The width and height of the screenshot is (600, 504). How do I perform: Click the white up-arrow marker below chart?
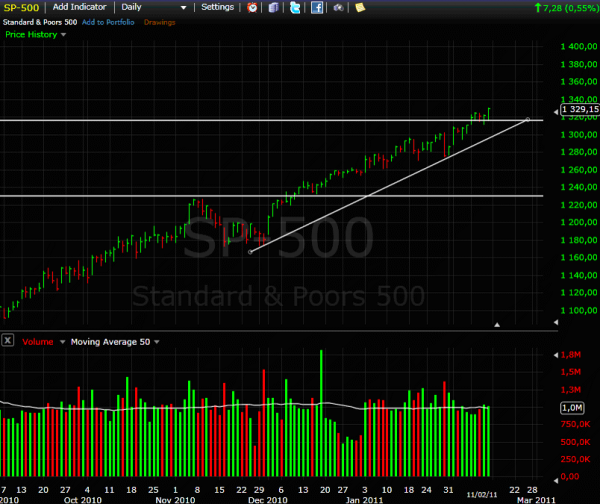(x=498, y=324)
